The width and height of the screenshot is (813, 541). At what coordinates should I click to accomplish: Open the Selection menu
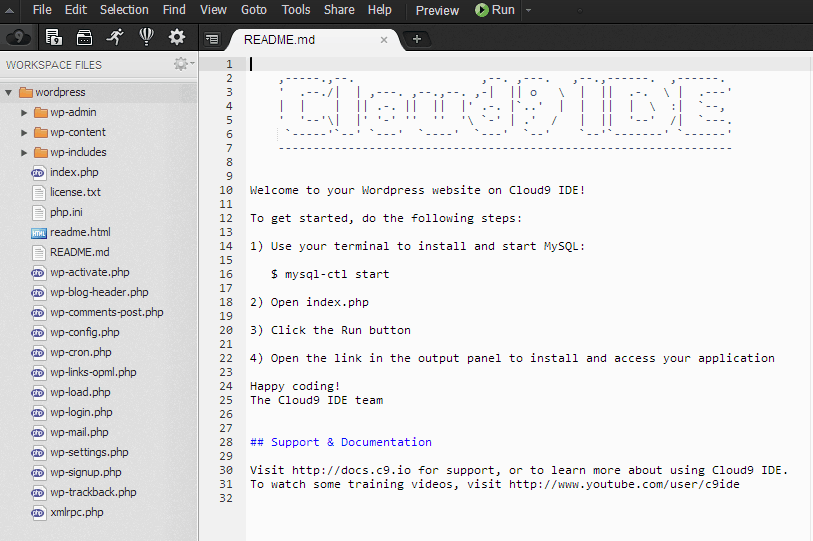[124, 10]
